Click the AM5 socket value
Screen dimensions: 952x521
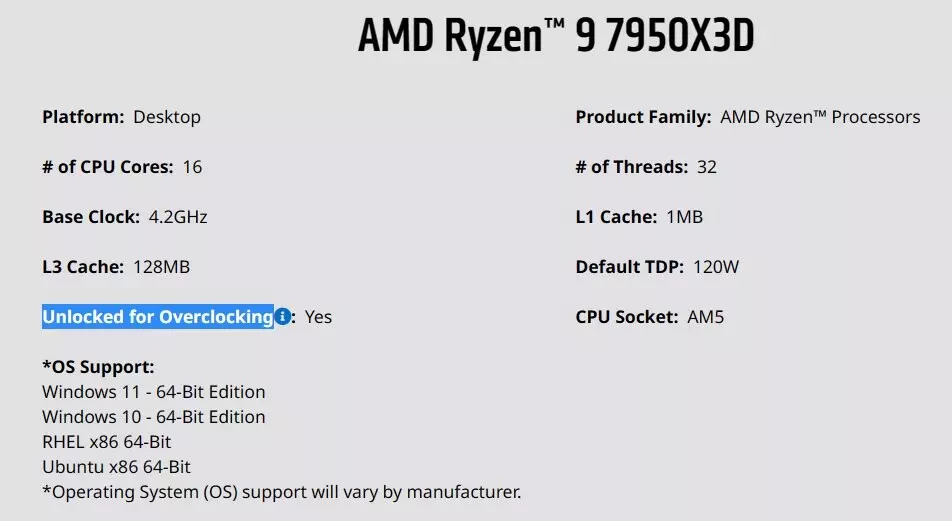pos(706,317)
